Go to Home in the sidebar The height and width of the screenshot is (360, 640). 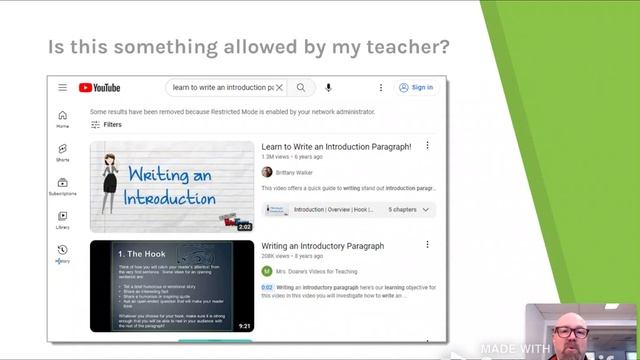62,119
